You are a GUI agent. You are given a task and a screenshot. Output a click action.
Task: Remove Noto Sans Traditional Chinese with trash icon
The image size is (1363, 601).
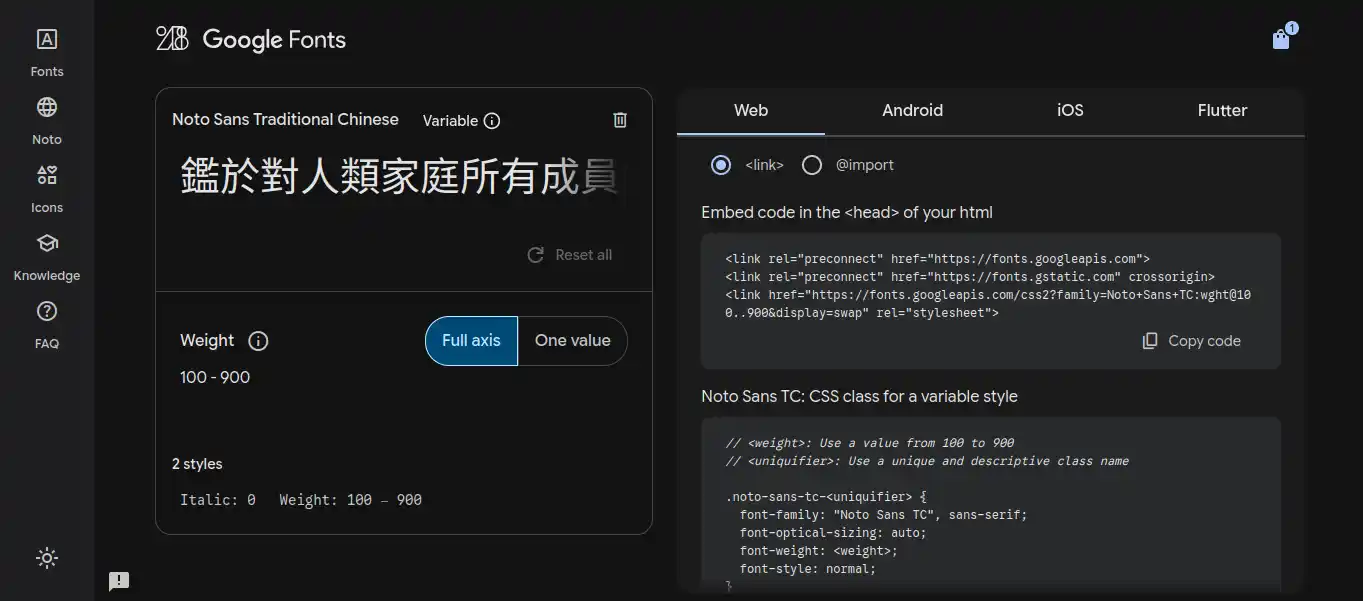click(x=620, y=120)
